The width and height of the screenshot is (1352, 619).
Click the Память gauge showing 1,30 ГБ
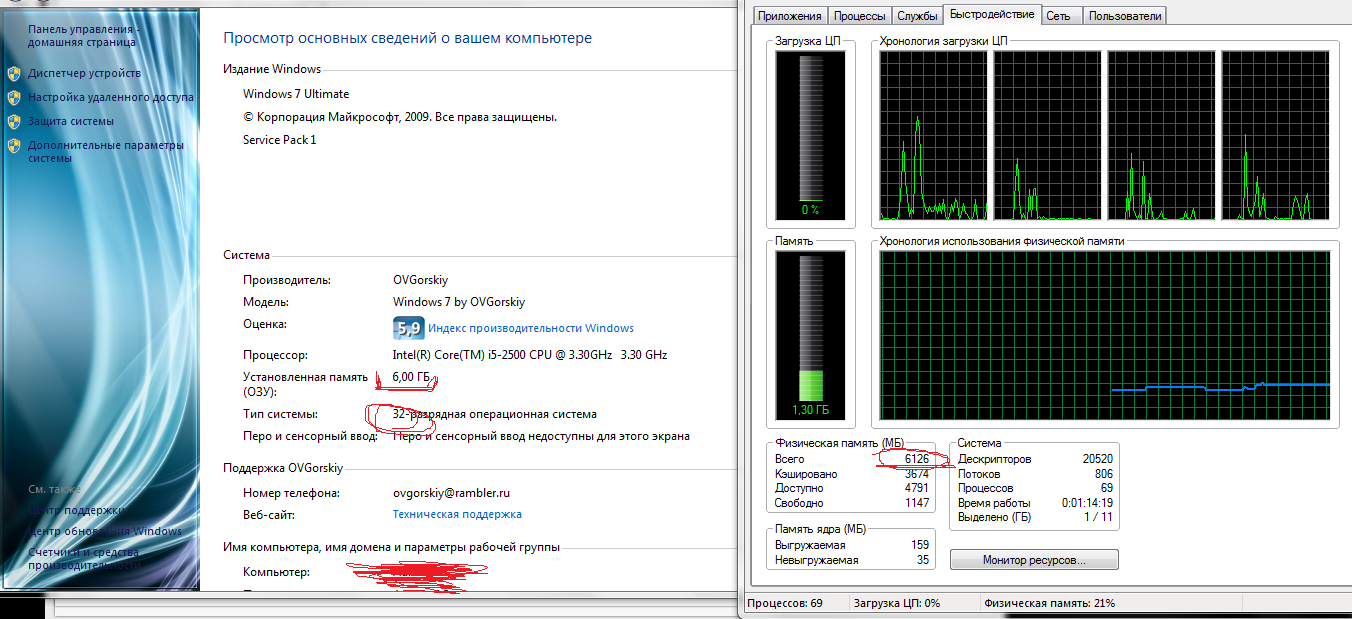(x=810, y=336)
